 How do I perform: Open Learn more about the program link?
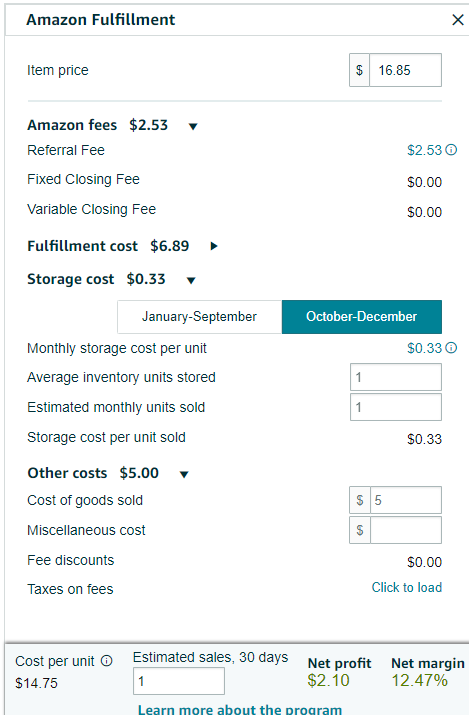tap(240, 709)
